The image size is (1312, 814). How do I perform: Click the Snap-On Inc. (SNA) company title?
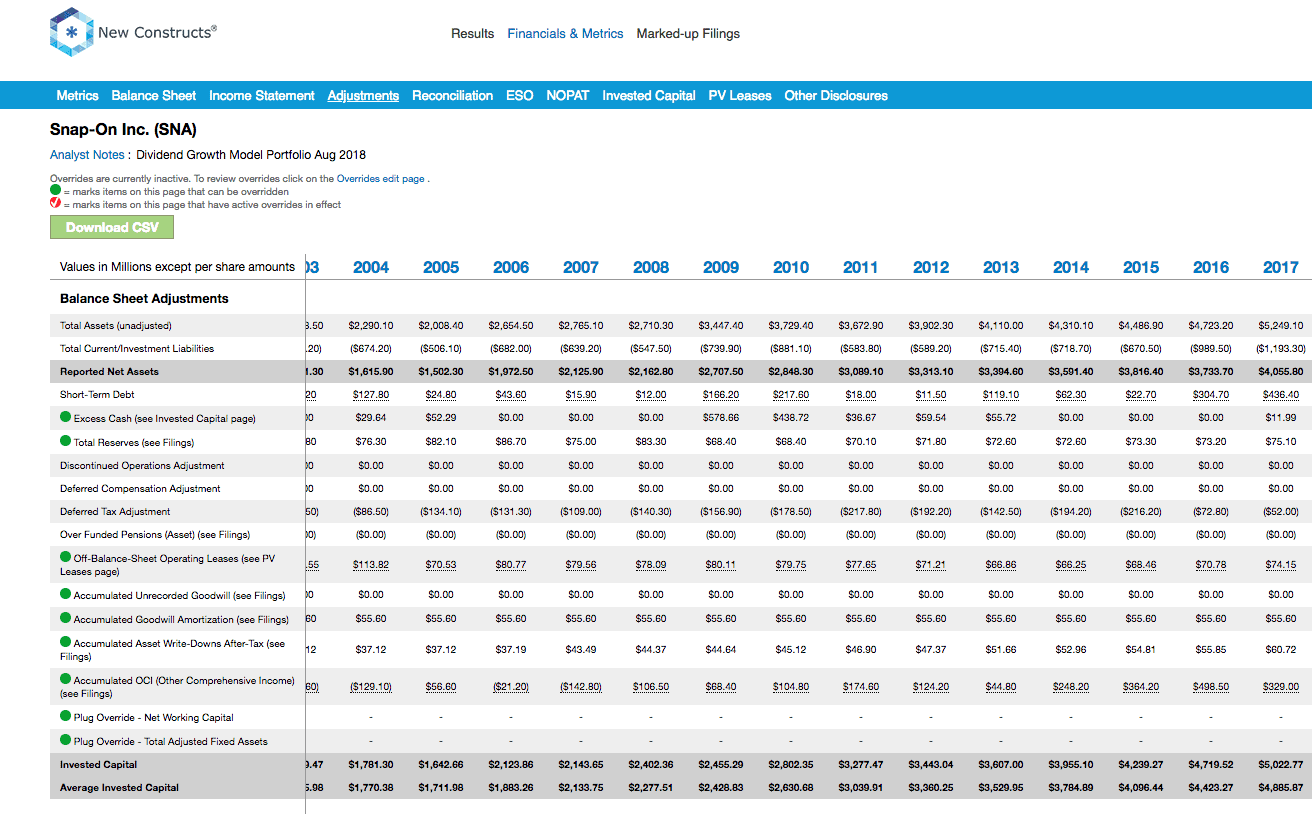click(123, 130)
